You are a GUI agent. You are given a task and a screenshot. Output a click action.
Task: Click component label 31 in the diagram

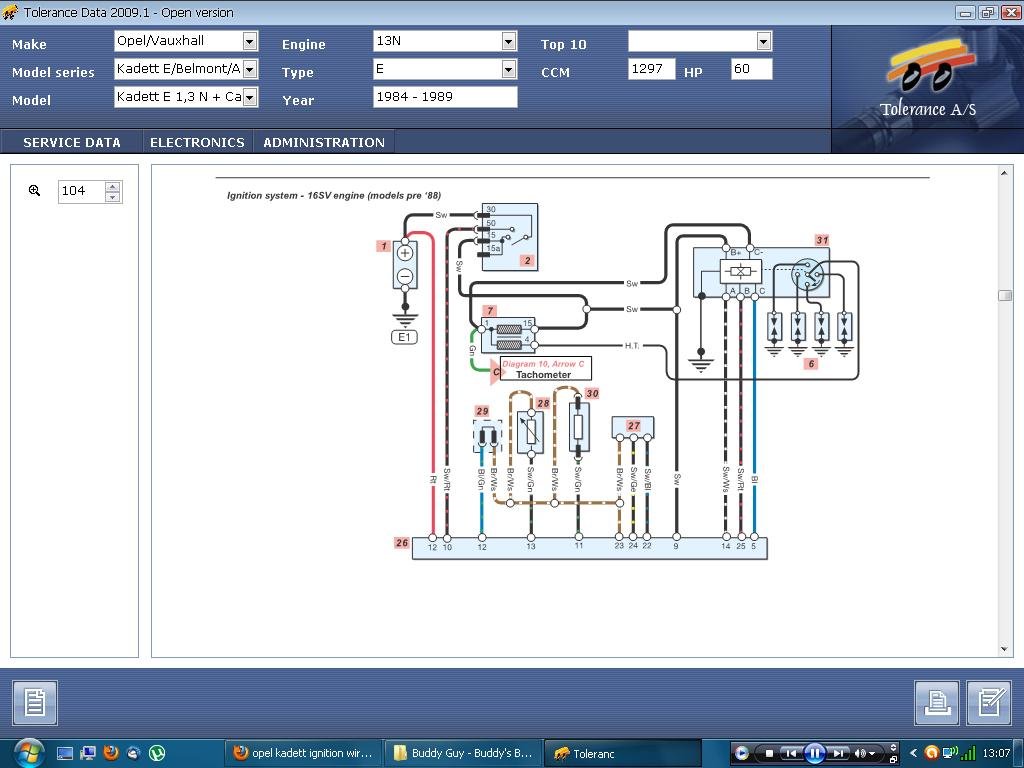(x=822, y=240)
